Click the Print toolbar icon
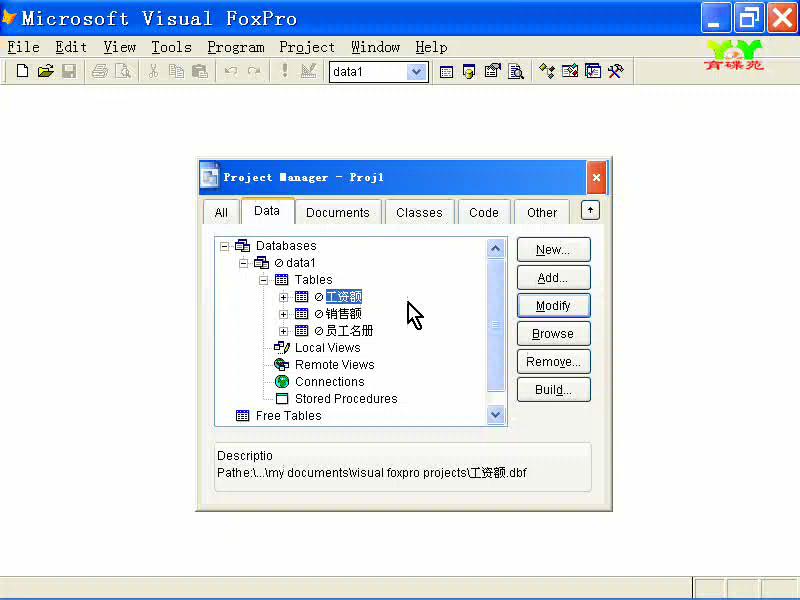This screenshot has height=600, width=800. [100, 71]
